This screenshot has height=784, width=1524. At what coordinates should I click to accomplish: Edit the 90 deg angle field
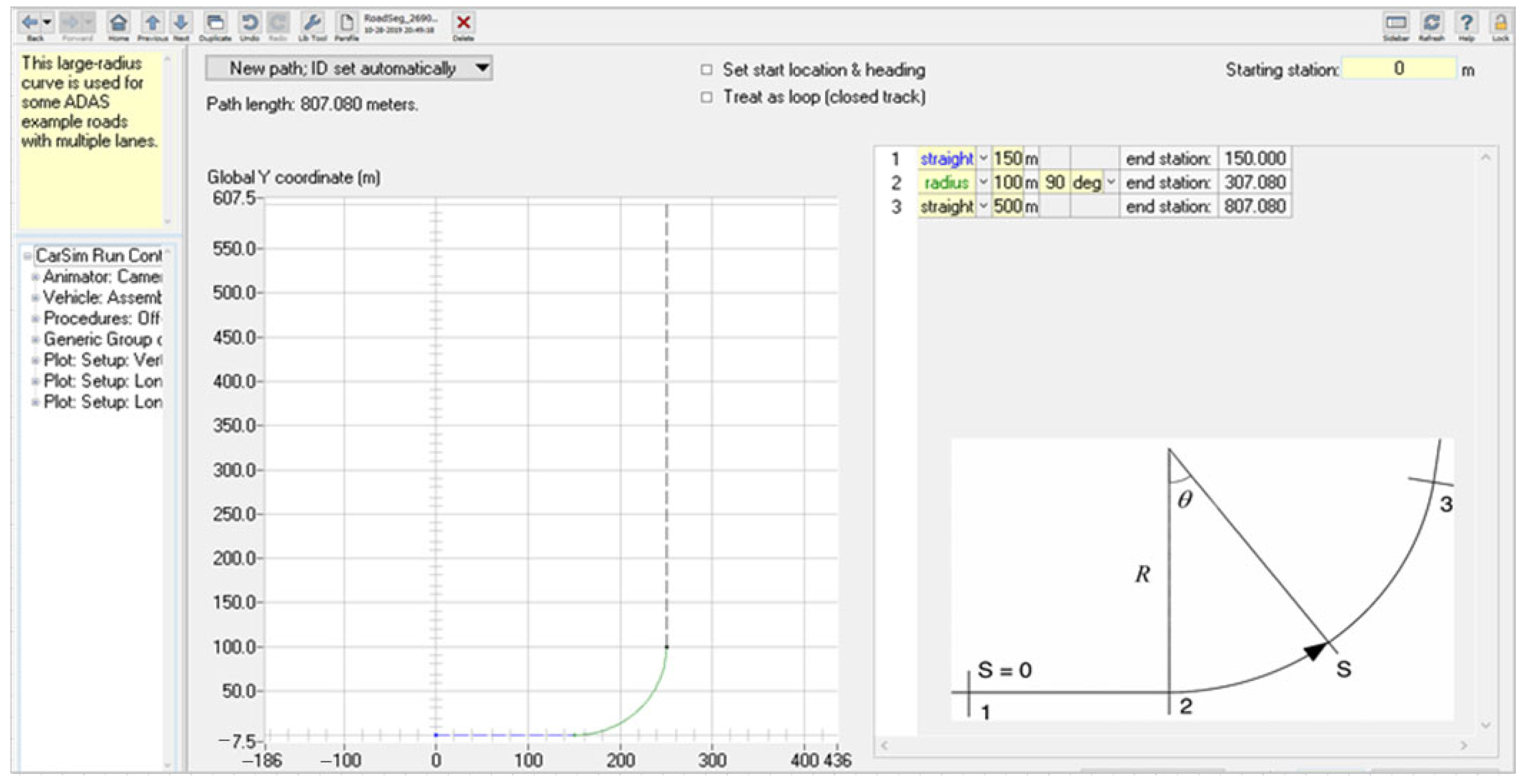[1055, 182]
